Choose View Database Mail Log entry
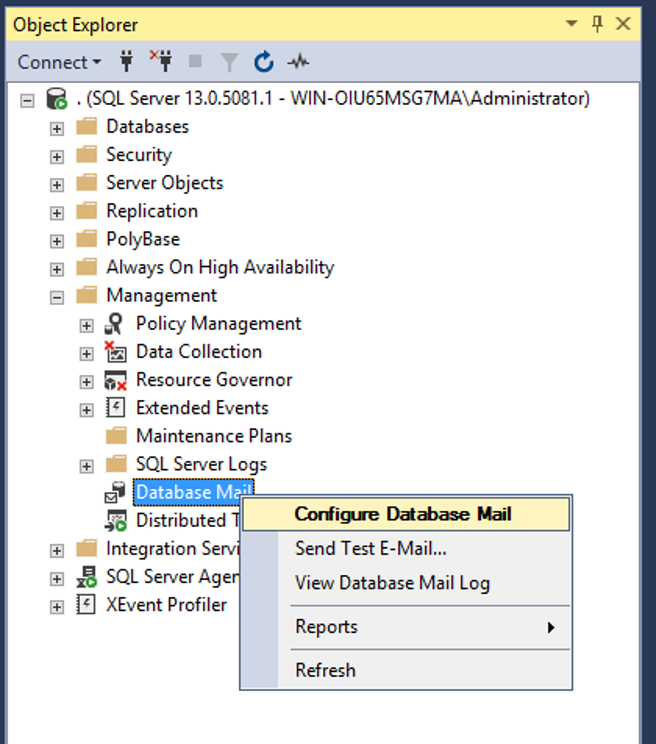The height and width of the screenshot is (744, 656). [x=406, y=583]
